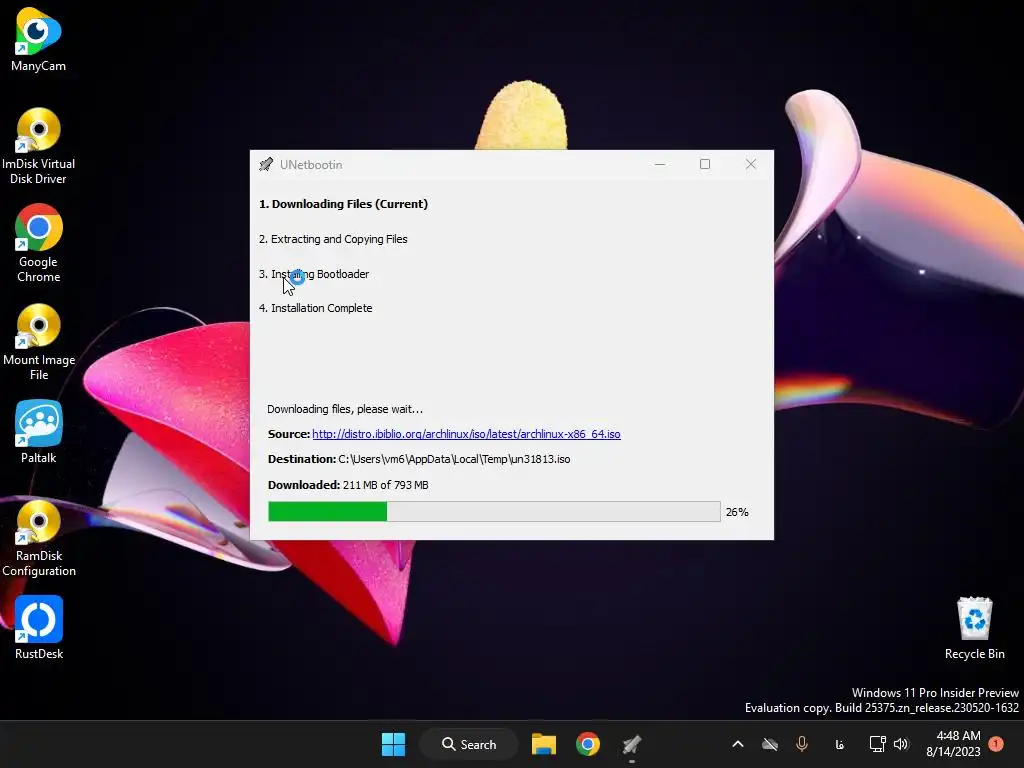Select the Mount Image File shortcut
This screenshot has height=768, width=1024.
[38, 342]
